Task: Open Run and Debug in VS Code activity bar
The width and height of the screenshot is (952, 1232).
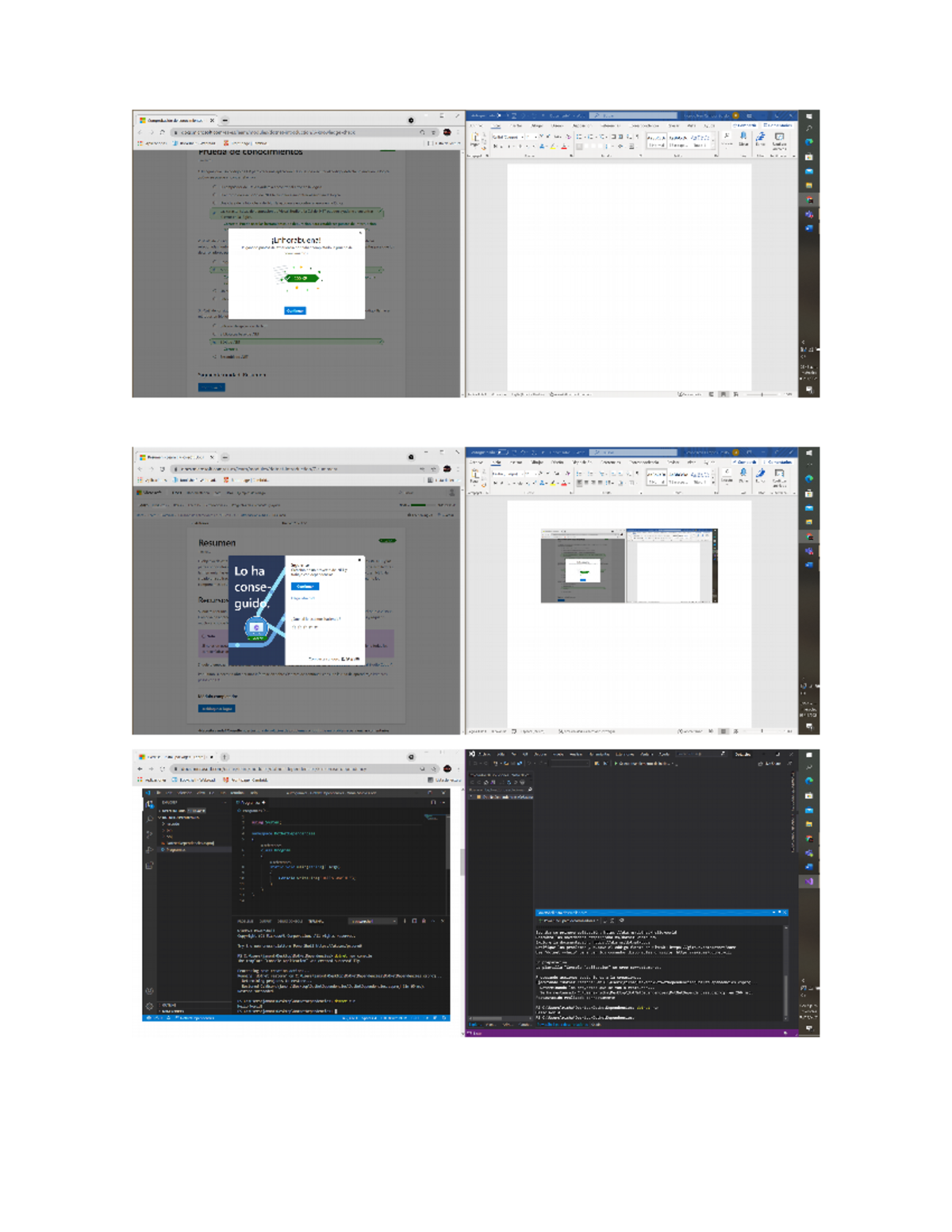Action: coord(149,850)
